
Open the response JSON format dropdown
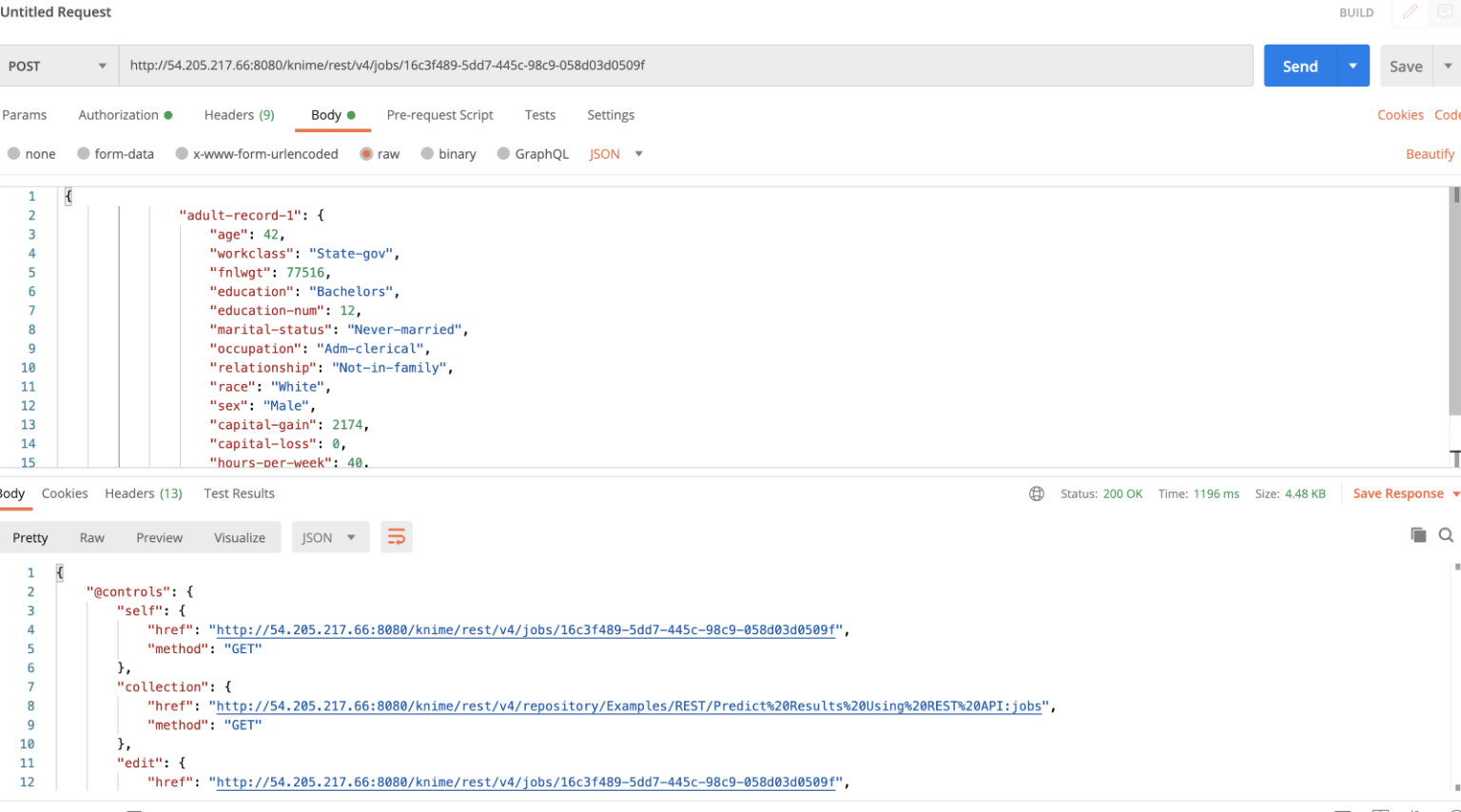tap(329, 537)
